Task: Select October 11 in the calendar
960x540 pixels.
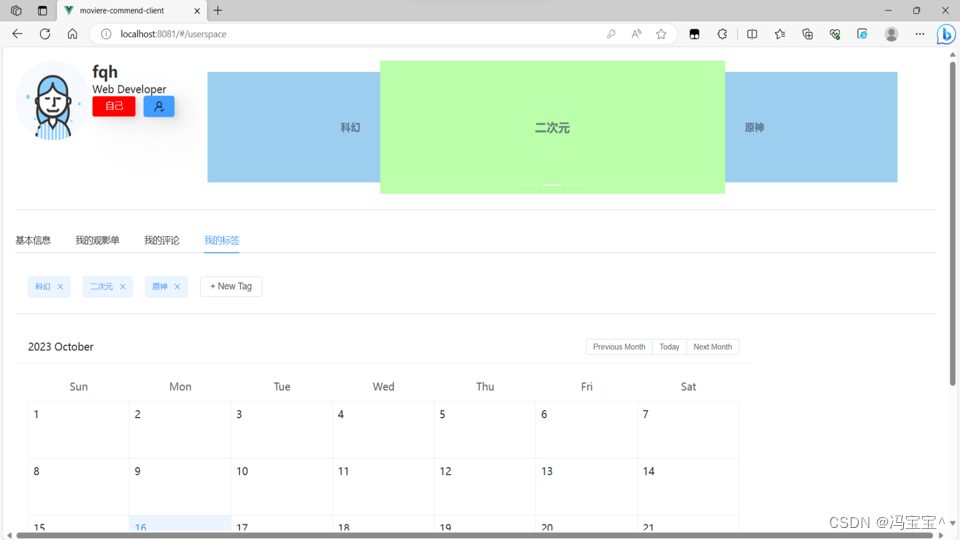Action: click(384, 487)
